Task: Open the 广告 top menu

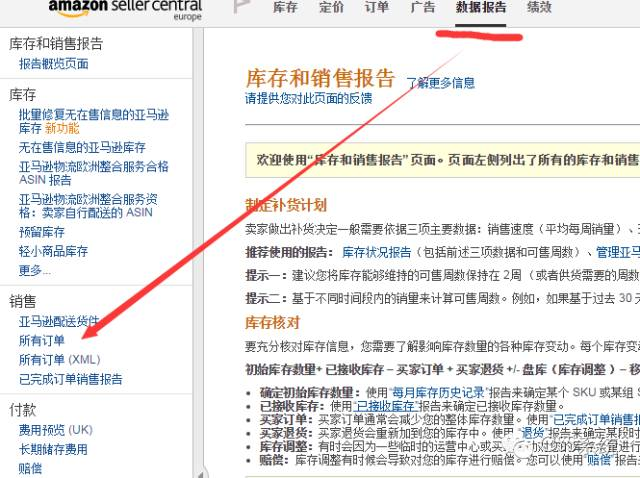Action: click(423, 7)
